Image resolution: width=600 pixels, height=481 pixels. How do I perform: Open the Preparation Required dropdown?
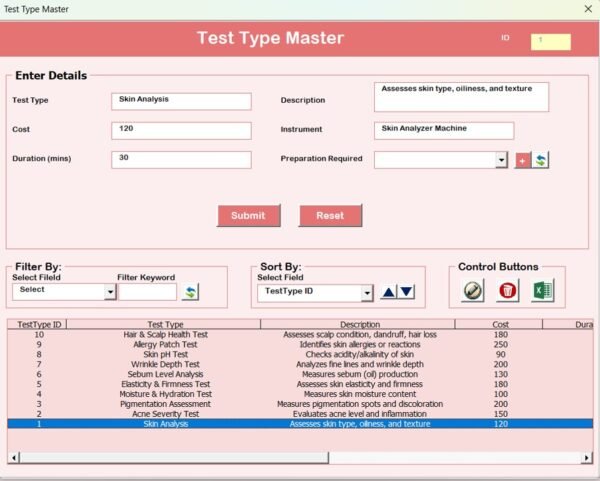pos(501,160)
